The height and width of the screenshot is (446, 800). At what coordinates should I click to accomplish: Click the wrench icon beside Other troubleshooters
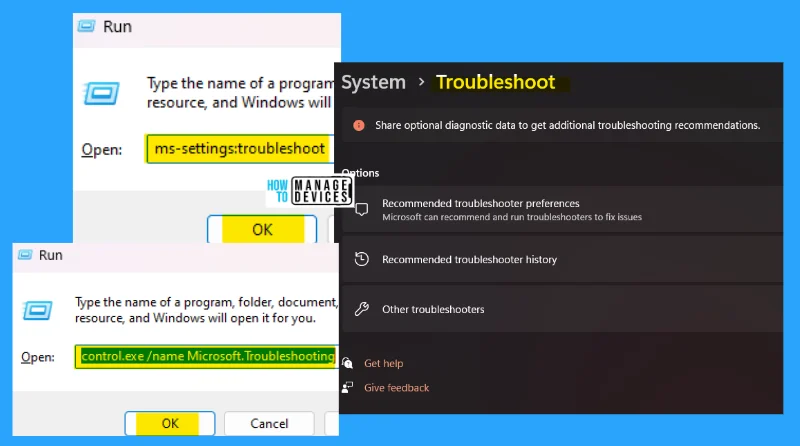click(362, 309)
